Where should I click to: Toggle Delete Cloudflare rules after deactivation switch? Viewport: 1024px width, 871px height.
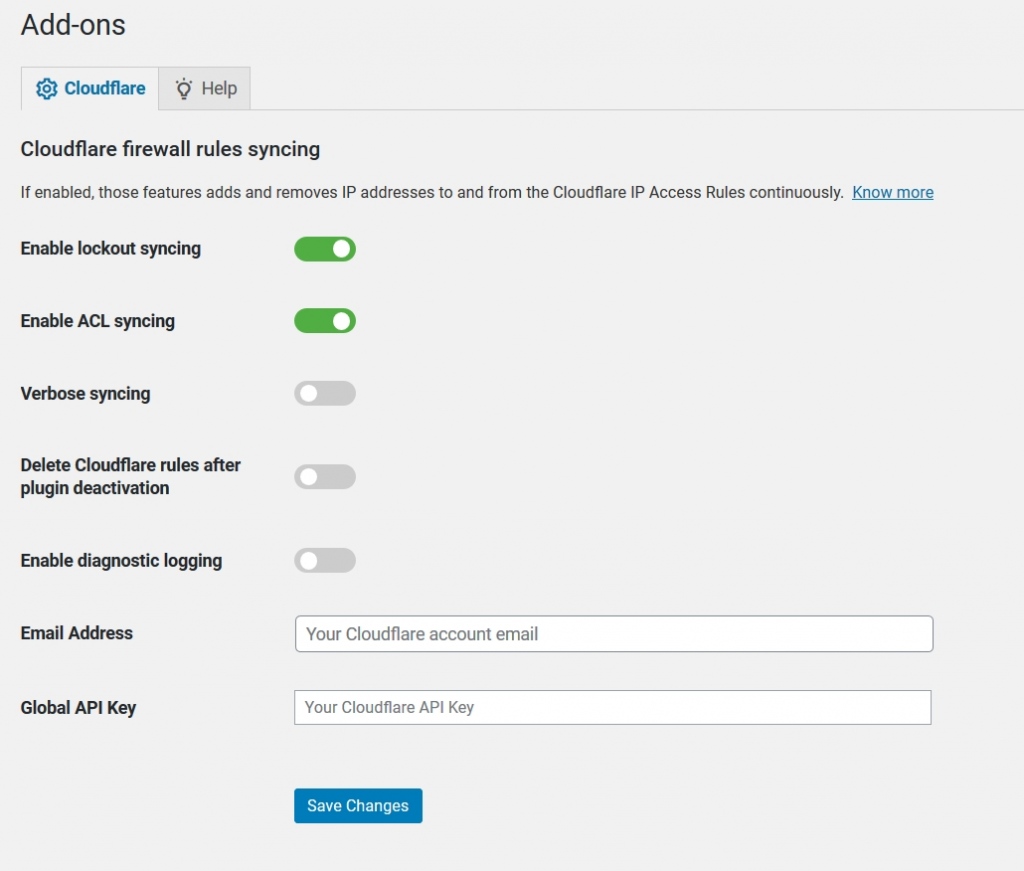[x=325, y=477]
